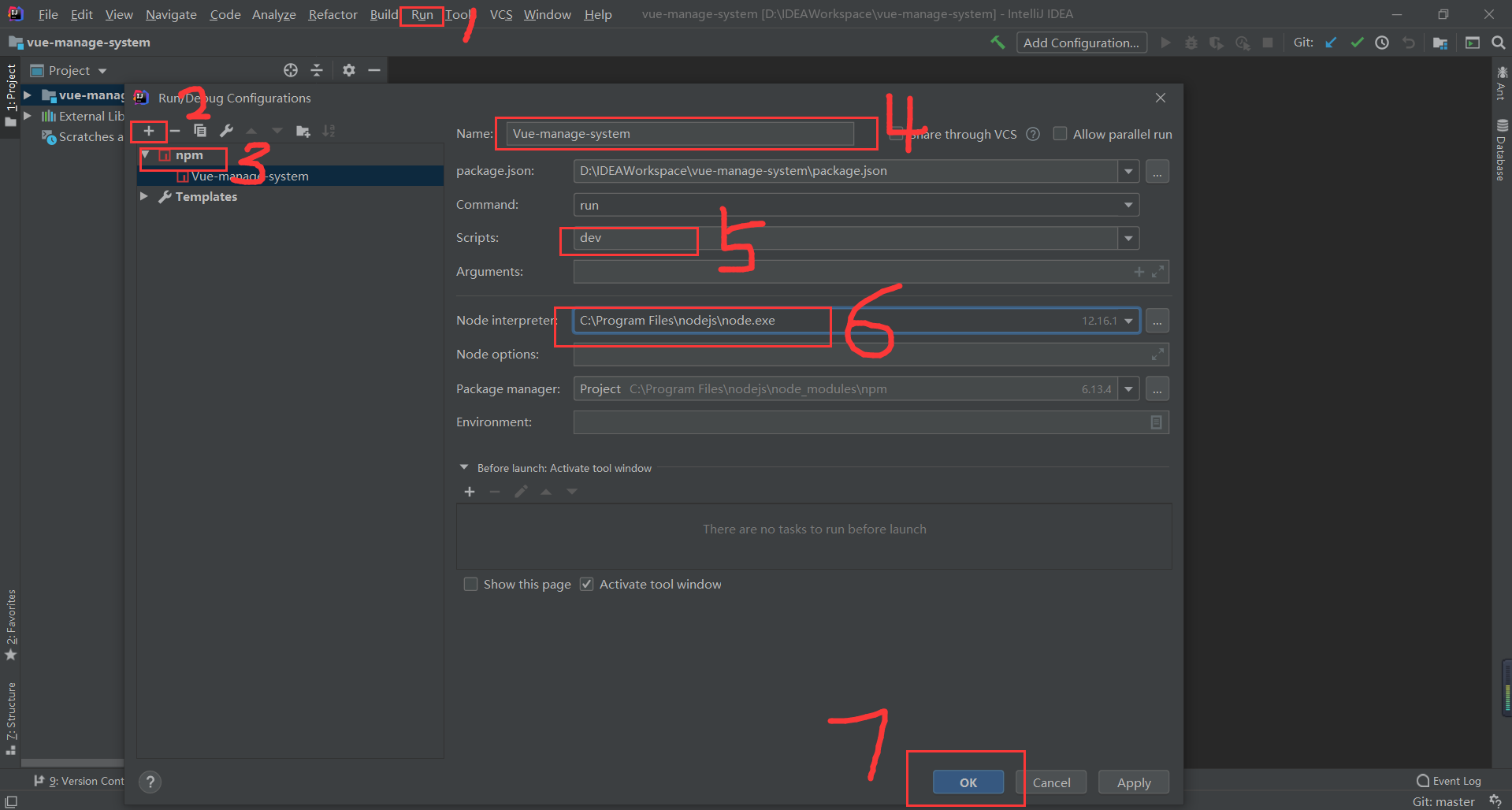Open Project panel settings gear icon

click(x=349, y=70)
